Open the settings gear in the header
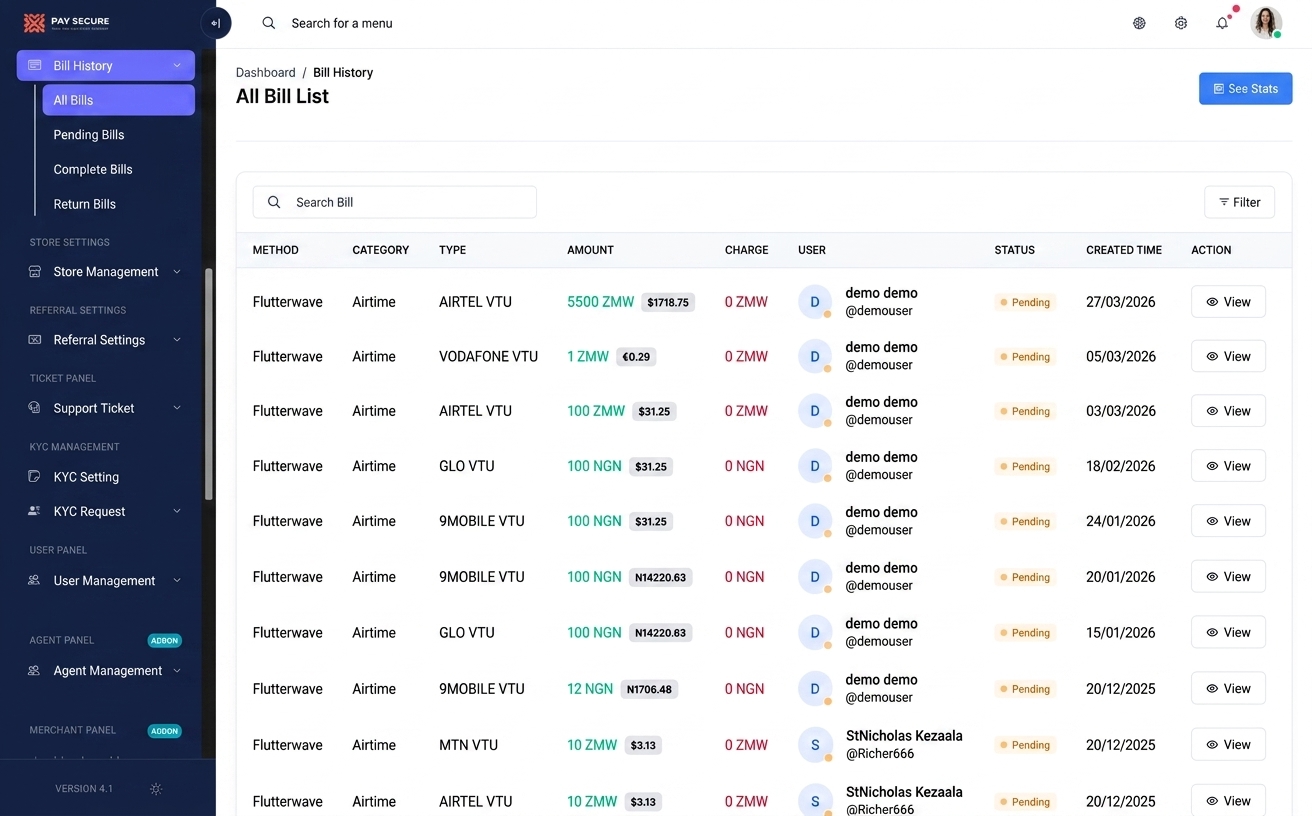 click(1181, 23)
